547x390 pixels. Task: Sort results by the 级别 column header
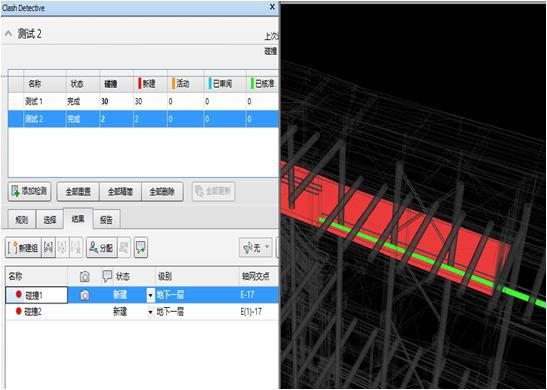click(165, 277)
